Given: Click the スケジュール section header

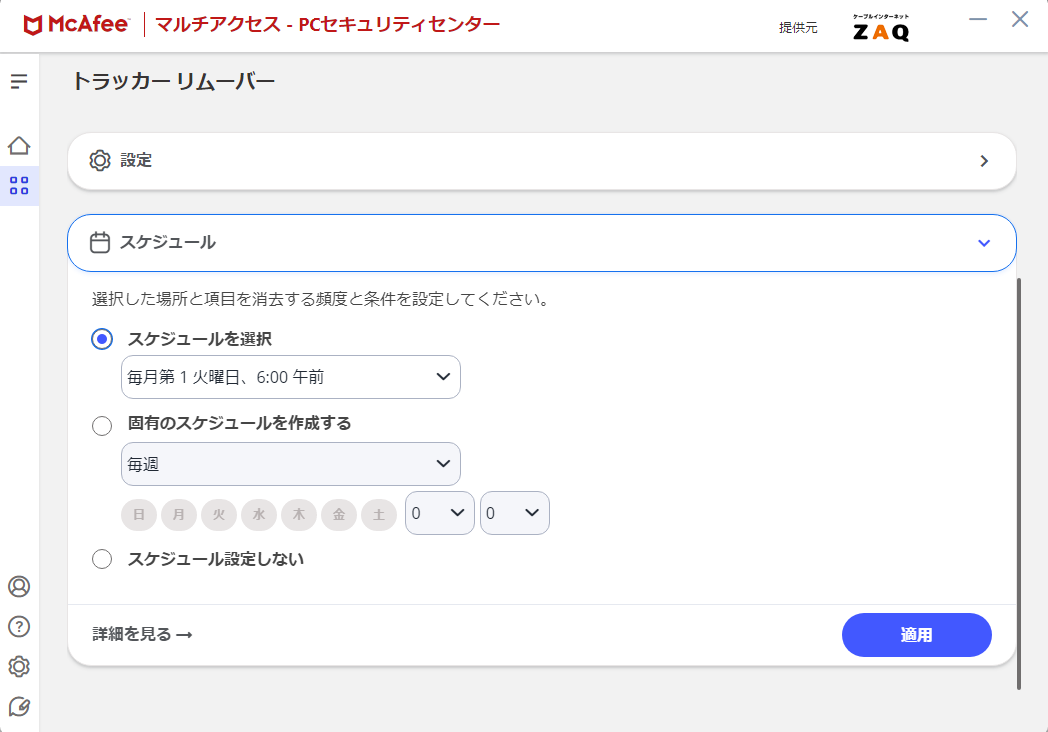Looking at the screenshot, I should (x=542, y=243).
